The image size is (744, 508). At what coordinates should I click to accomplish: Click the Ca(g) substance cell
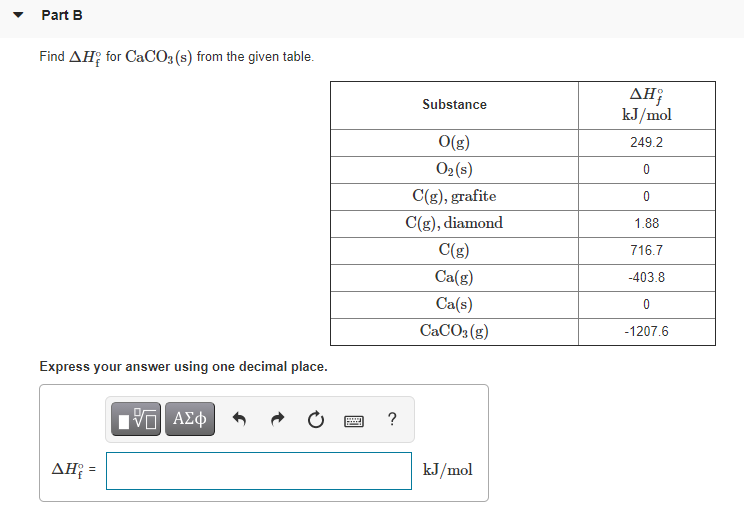coord(454,278)
